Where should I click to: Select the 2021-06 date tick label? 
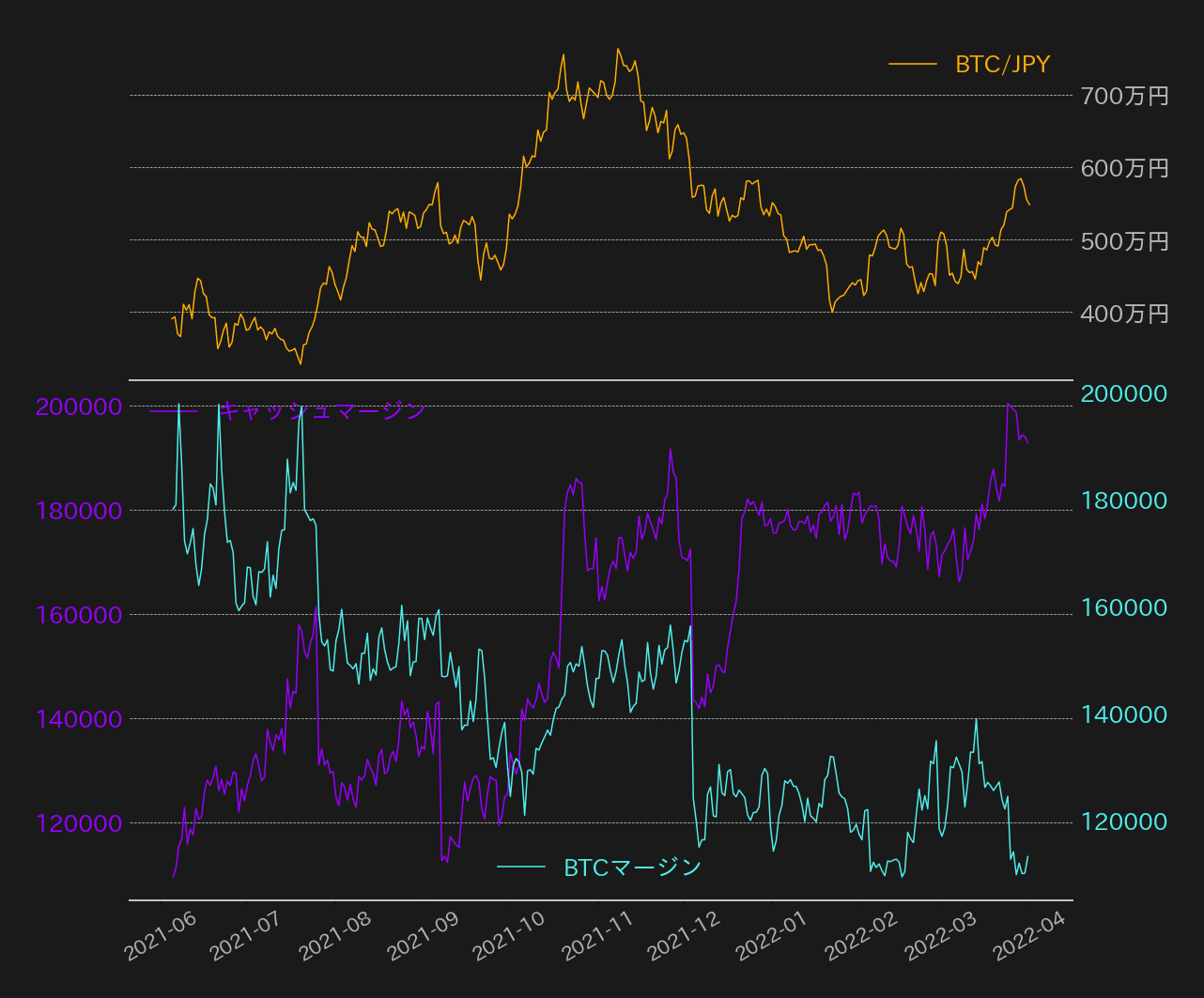[x=161, y=936]
